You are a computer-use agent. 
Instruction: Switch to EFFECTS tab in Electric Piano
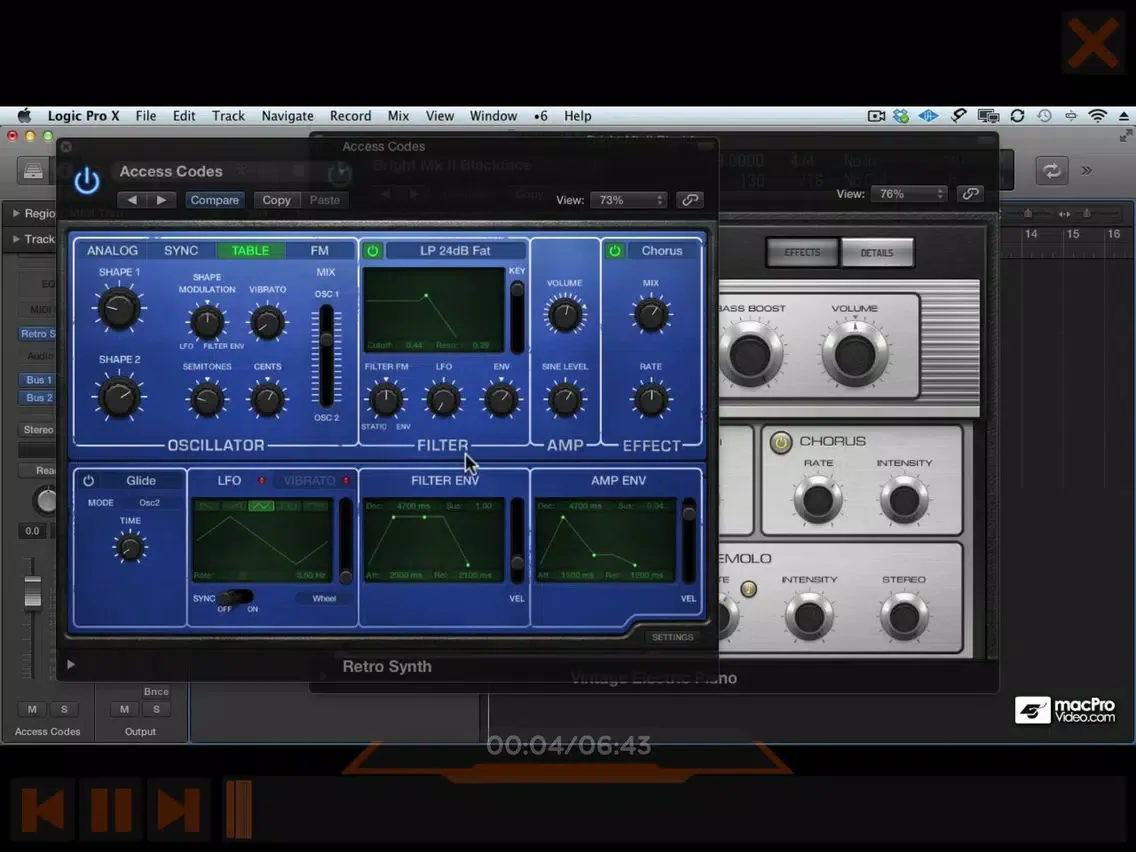(x=803, y=252)
